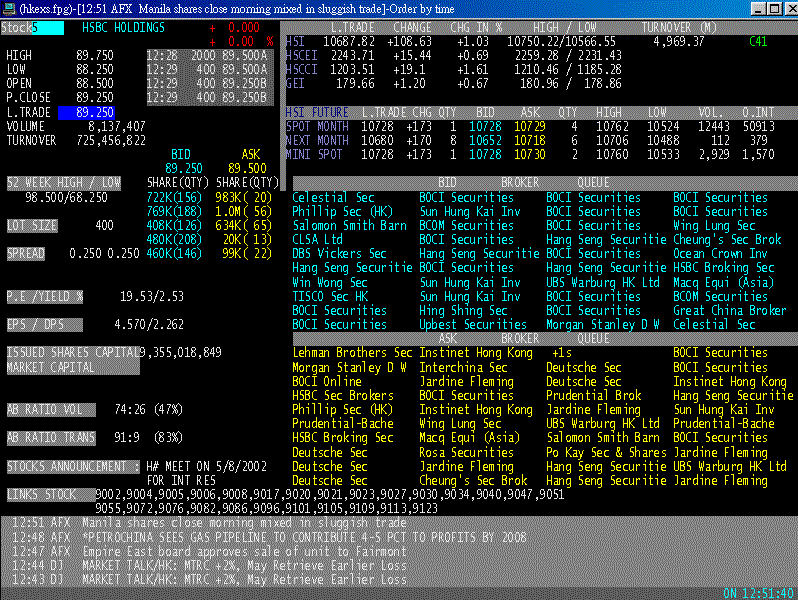Screen dimensions: 798x600
Task: Click ask broker Prudential Brok
Action: 593,395
